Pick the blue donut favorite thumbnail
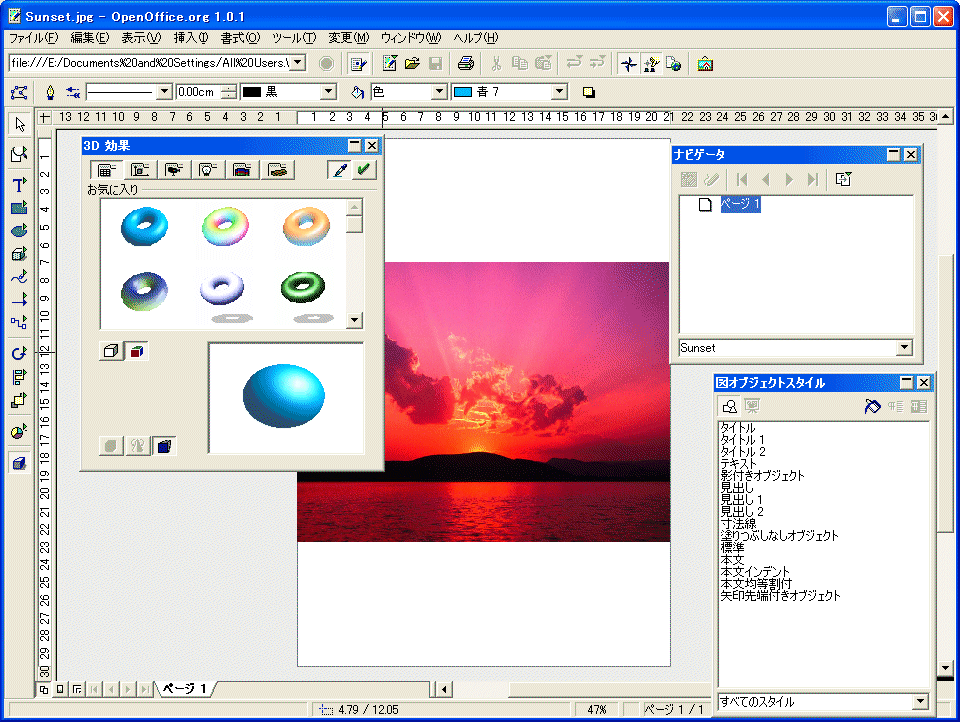The image size is (960, 722). 144,227
